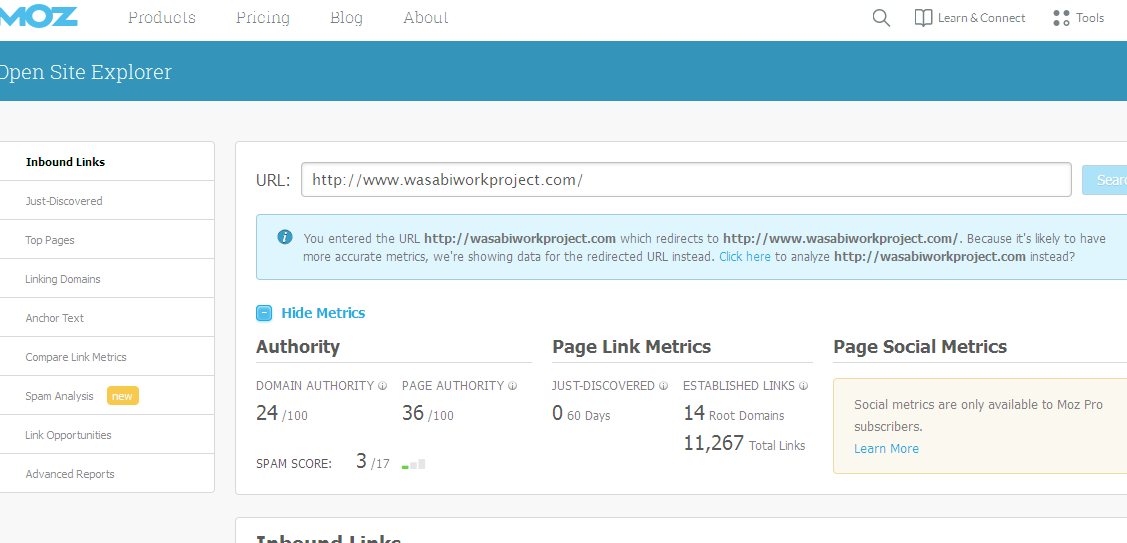1127x543 pixels.
Task: Collapse metrics using the minus box icon
Action: 264,313
